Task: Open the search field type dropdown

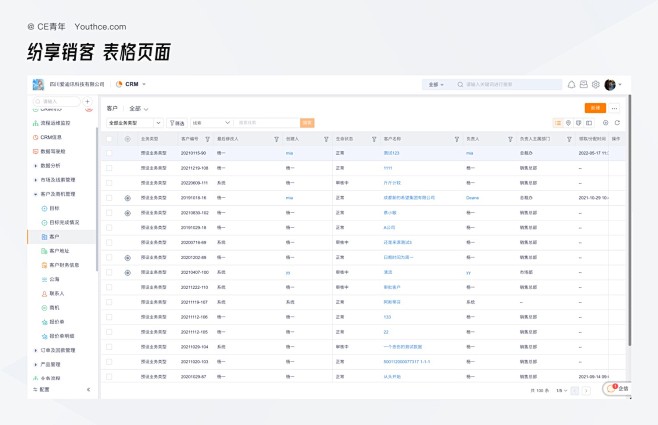Action: (x=212, y=123)
